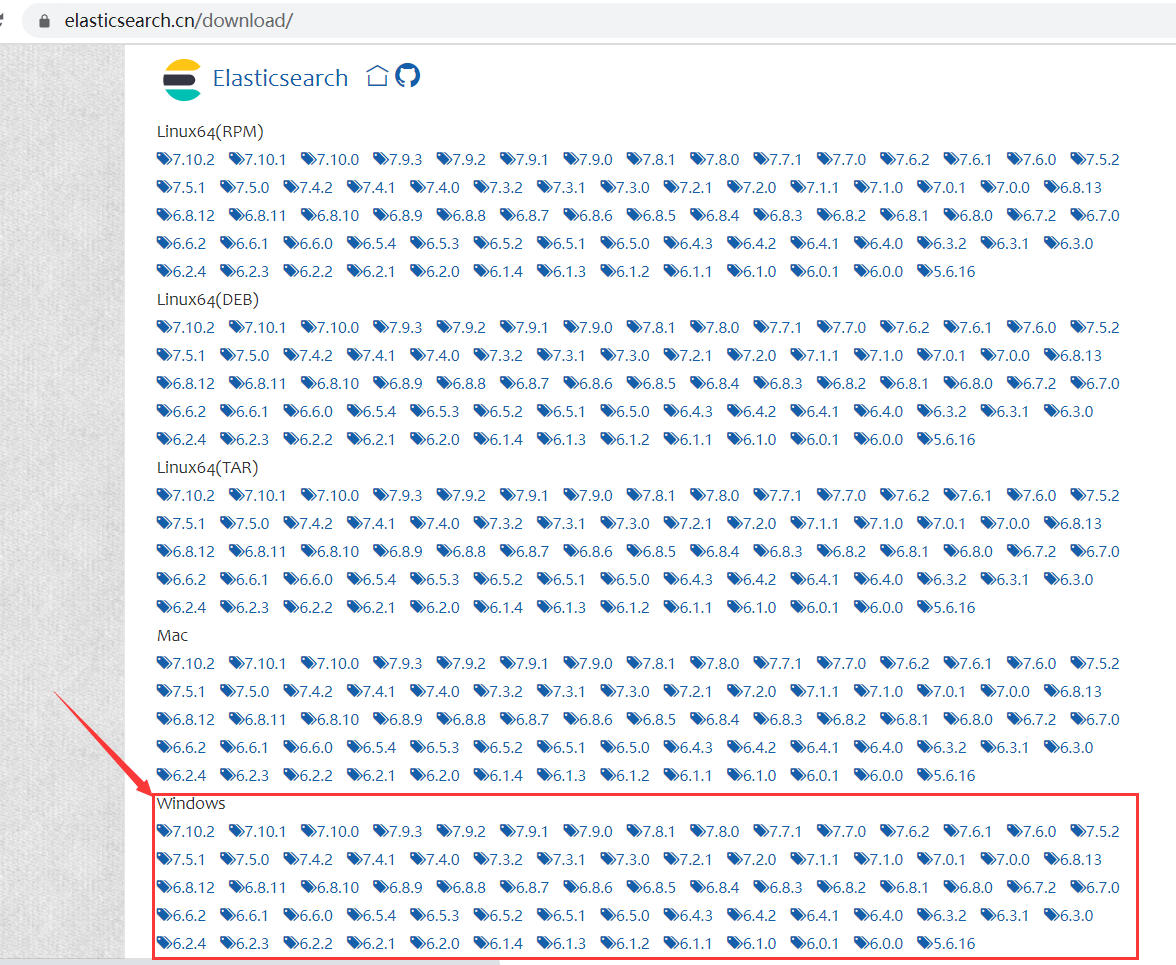Download Mac version 6.8.7
Image resolution: width=1176 pixels, height=965 pixels.
tap(524, 720)
